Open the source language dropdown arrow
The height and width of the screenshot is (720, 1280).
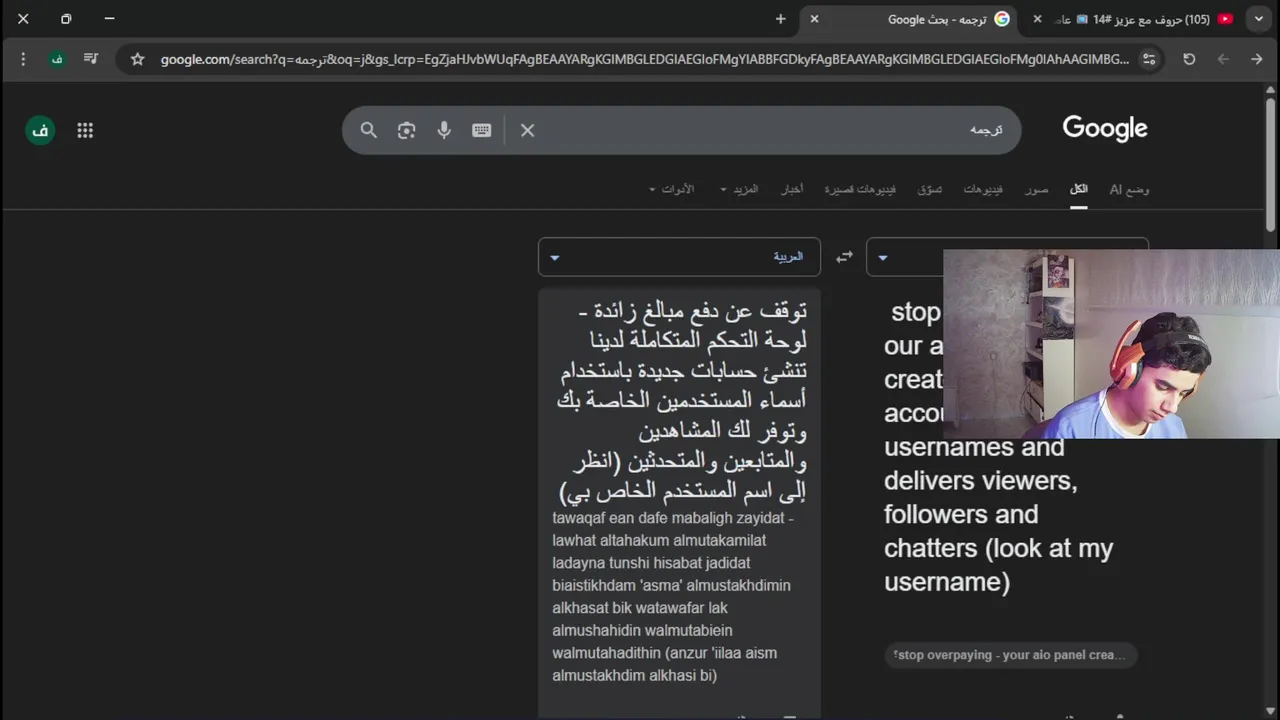click(883, 257)
